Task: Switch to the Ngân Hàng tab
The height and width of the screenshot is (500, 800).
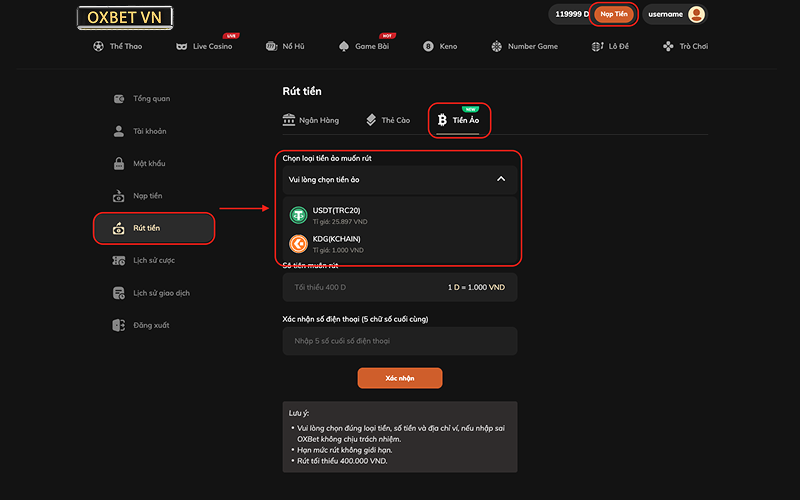Action: (x=311, y=120)
